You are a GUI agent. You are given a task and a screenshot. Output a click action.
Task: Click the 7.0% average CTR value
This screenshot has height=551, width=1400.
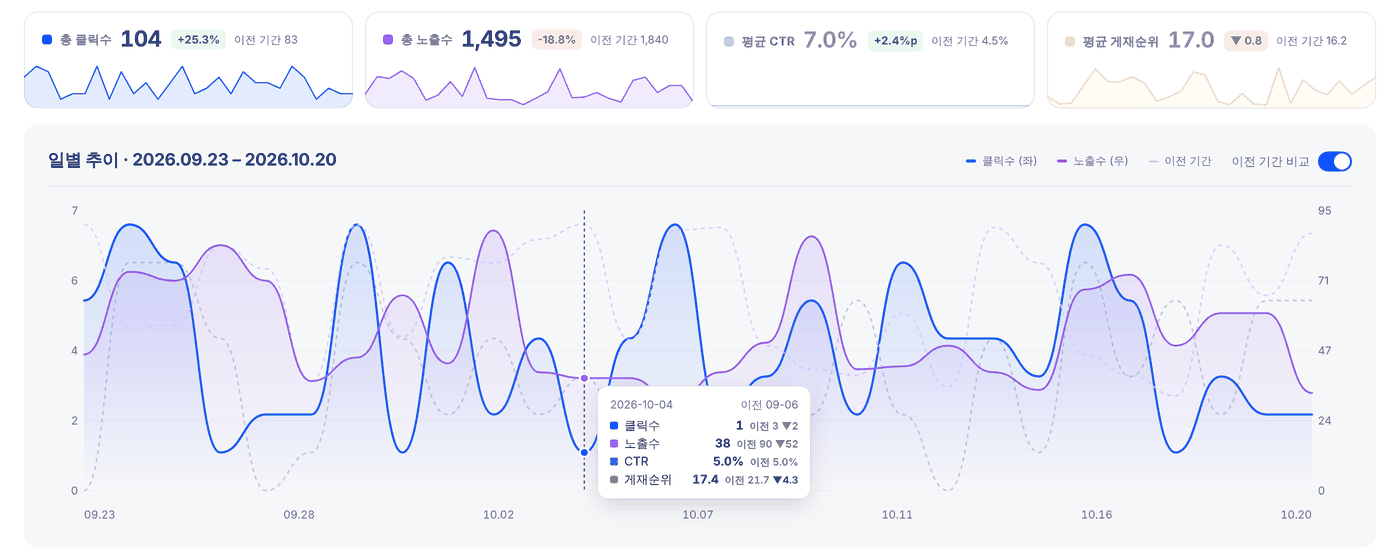pos(831,40)
